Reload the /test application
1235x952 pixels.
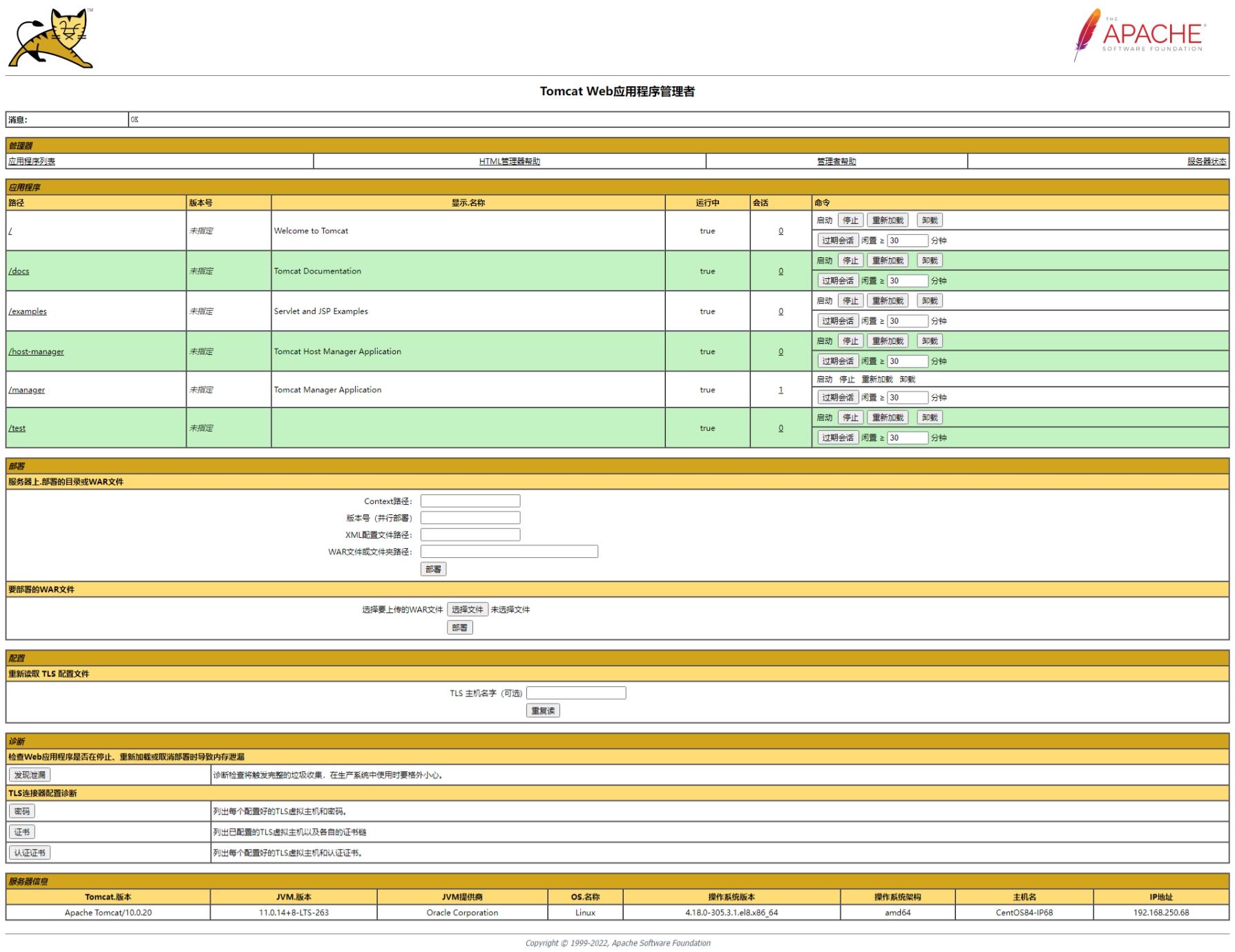[x=888, y=417]
